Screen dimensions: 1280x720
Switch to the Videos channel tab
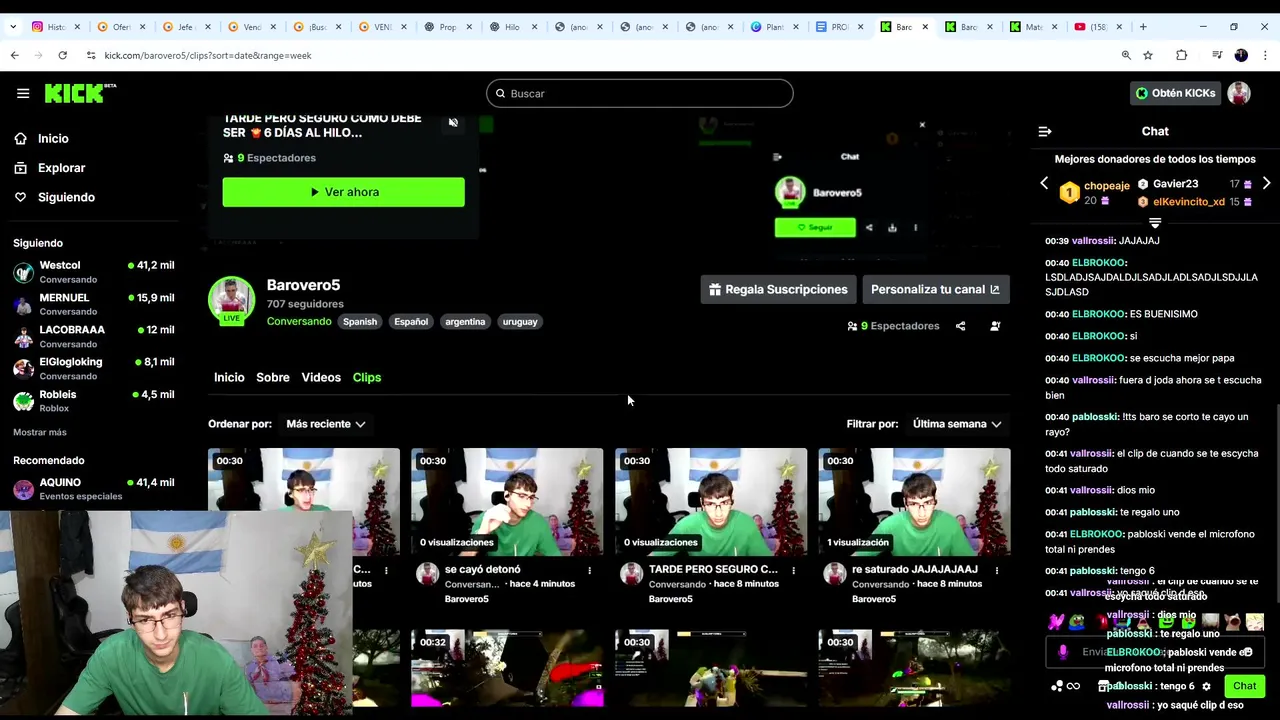coord(321,377)
